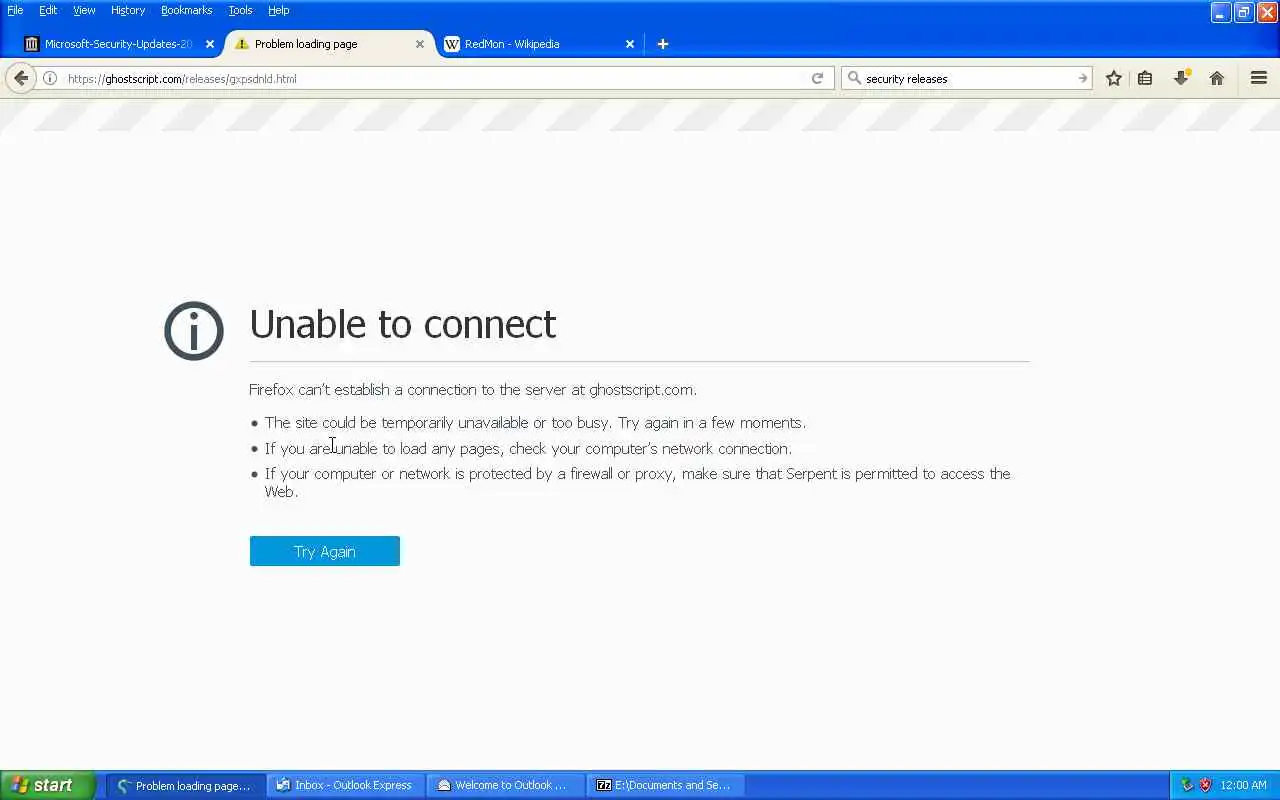
Task: Click the Unable to connect heading
Action: click(402, 324)
